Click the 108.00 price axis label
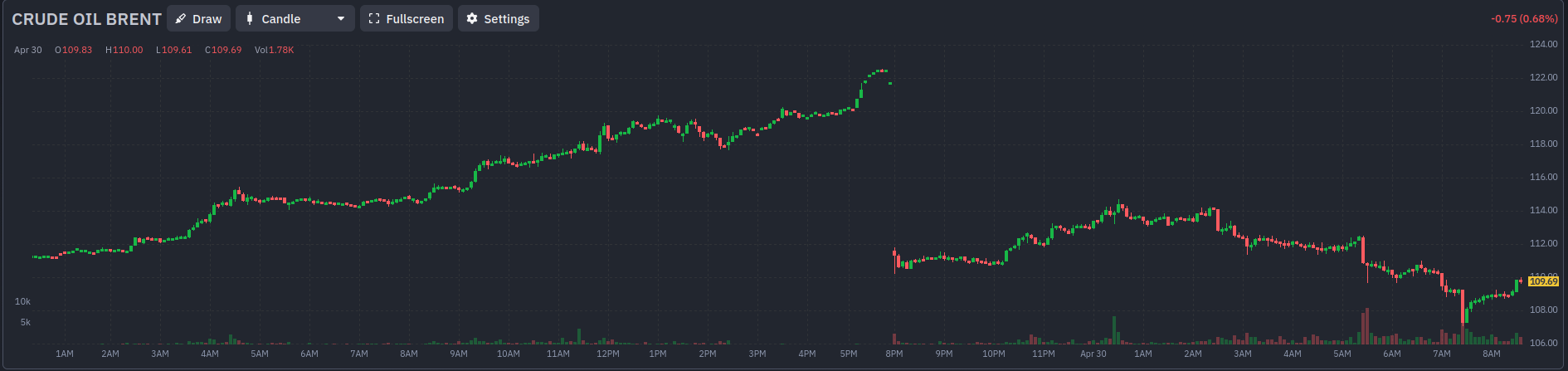1568x371 pixels. click(1544, 310)
